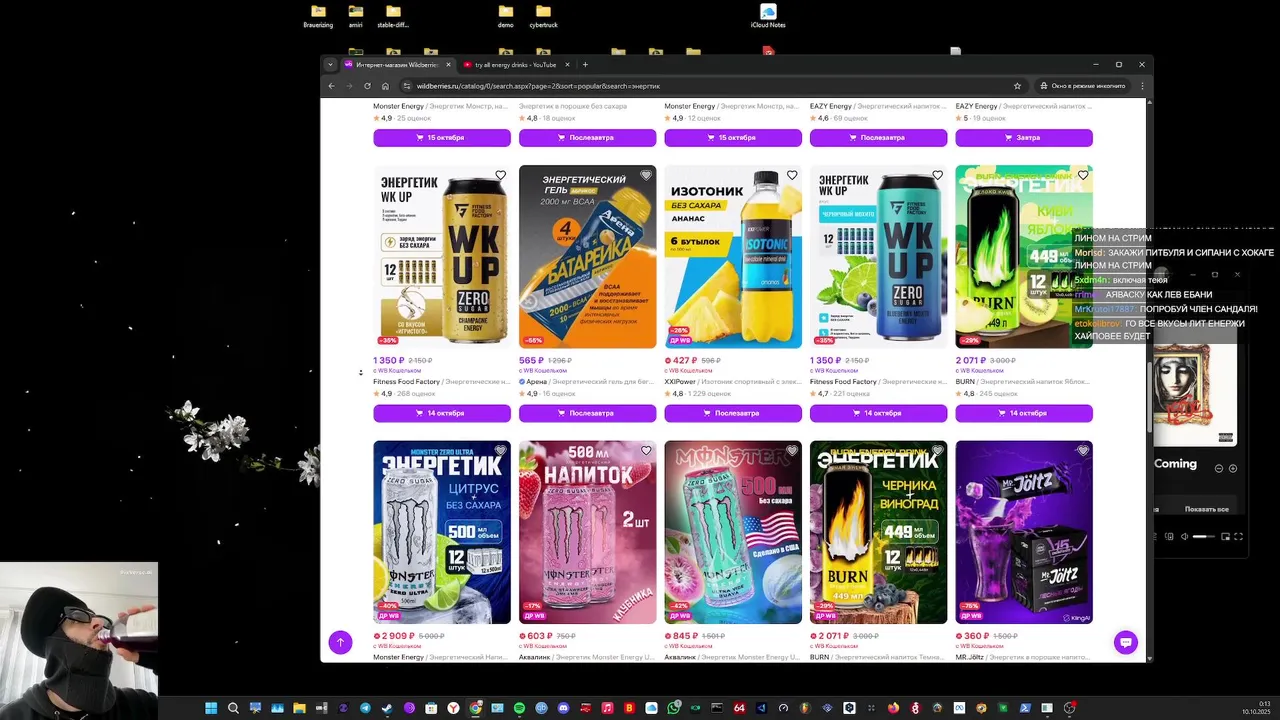Open new browser tab
The height and width of the screenshot is (720, 1280).
click(x=585, y=65)
